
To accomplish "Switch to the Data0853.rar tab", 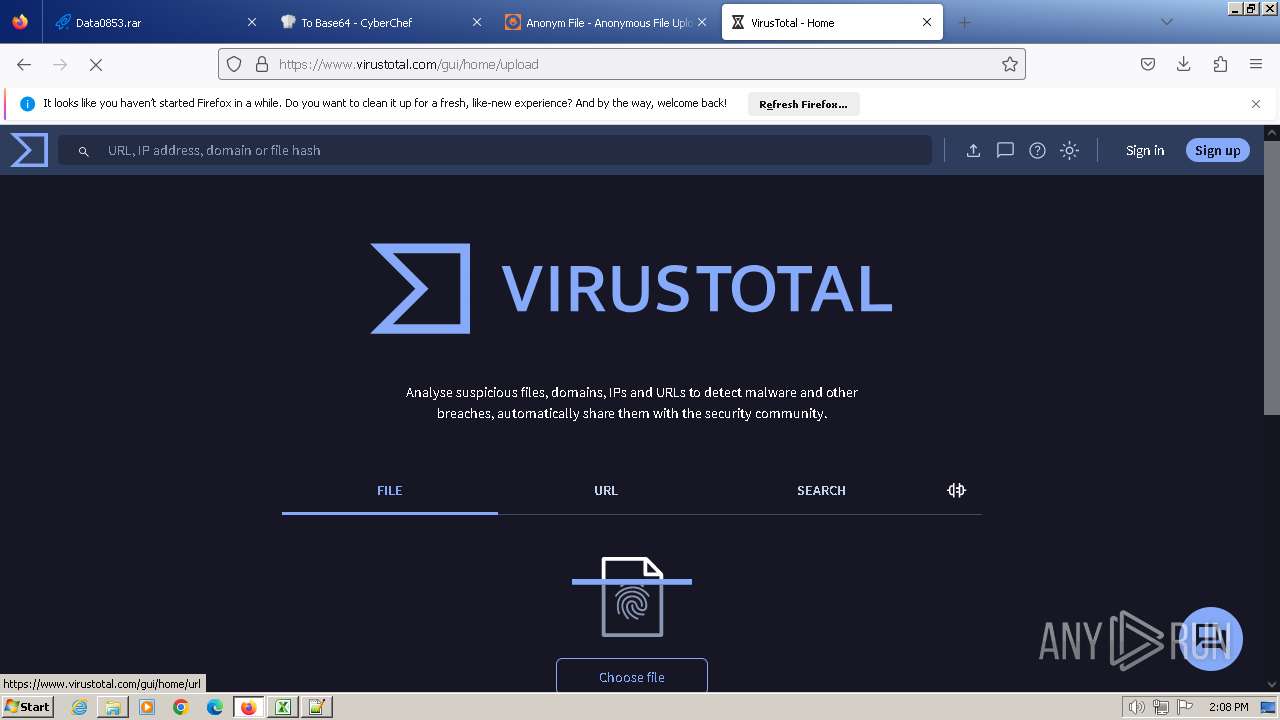I will click(x=155, y=22).
